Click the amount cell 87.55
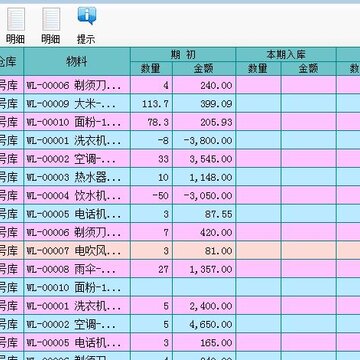This screenshot has width=360, height=360. pos(204,214)
